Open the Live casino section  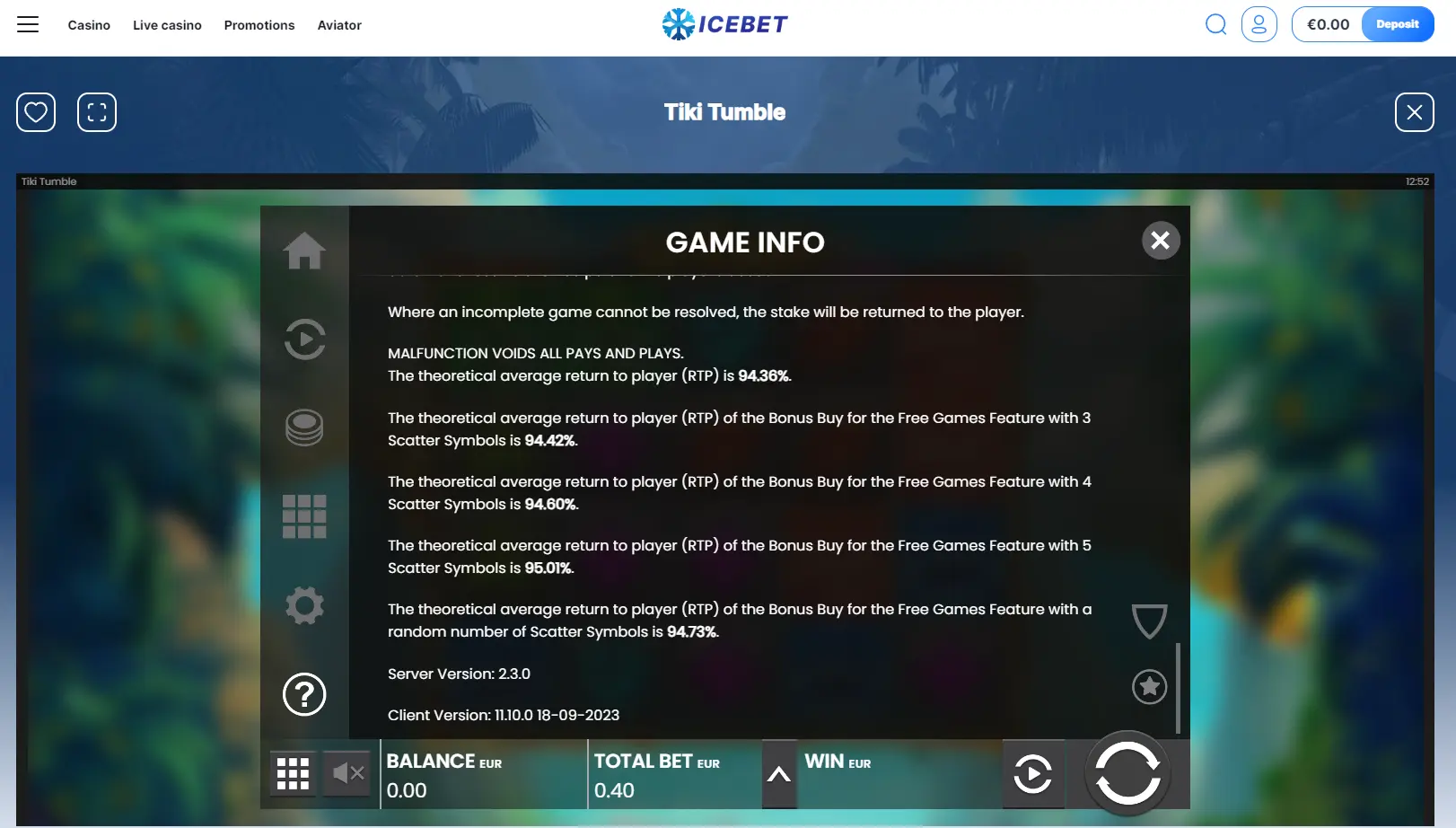[x=167, y=25]
